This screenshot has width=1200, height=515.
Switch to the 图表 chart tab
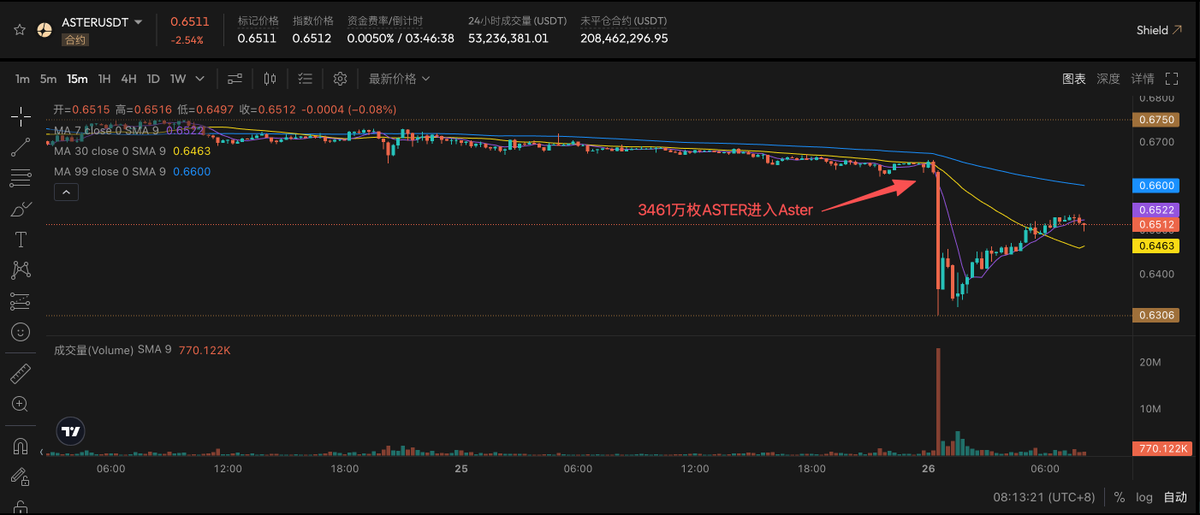tap(1074, 78)
